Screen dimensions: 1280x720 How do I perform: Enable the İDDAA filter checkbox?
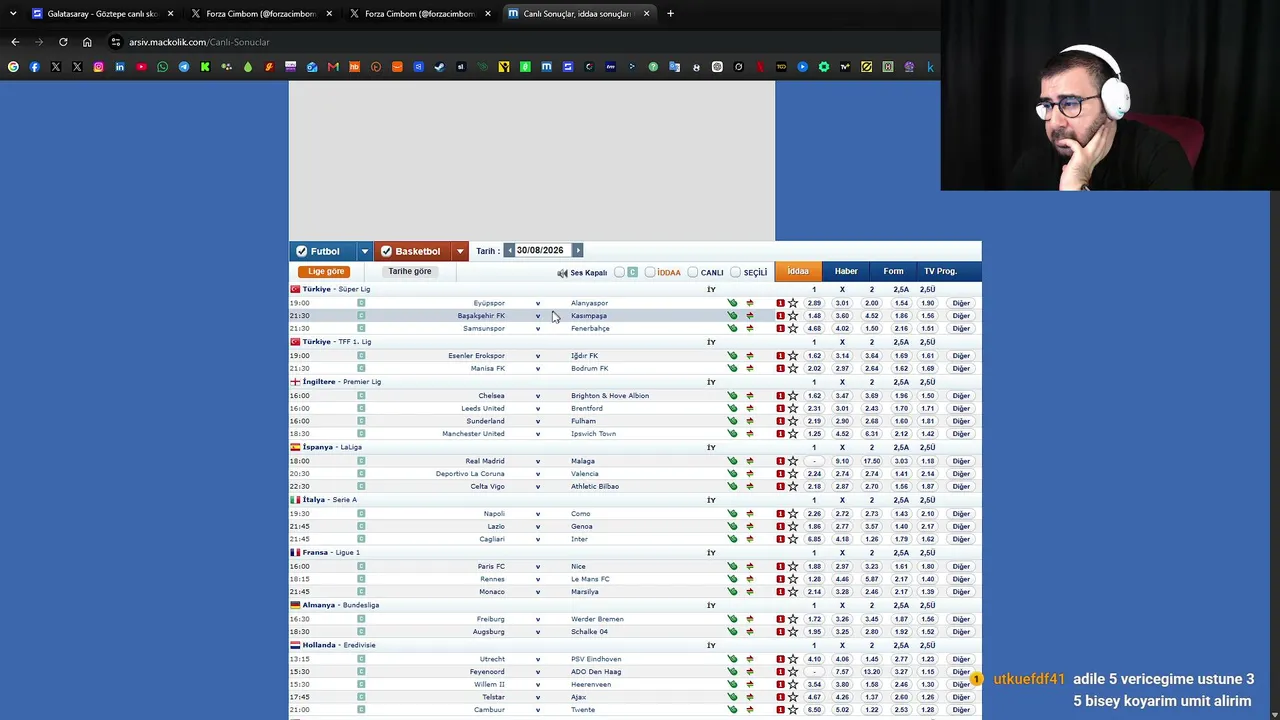(650, 272)
